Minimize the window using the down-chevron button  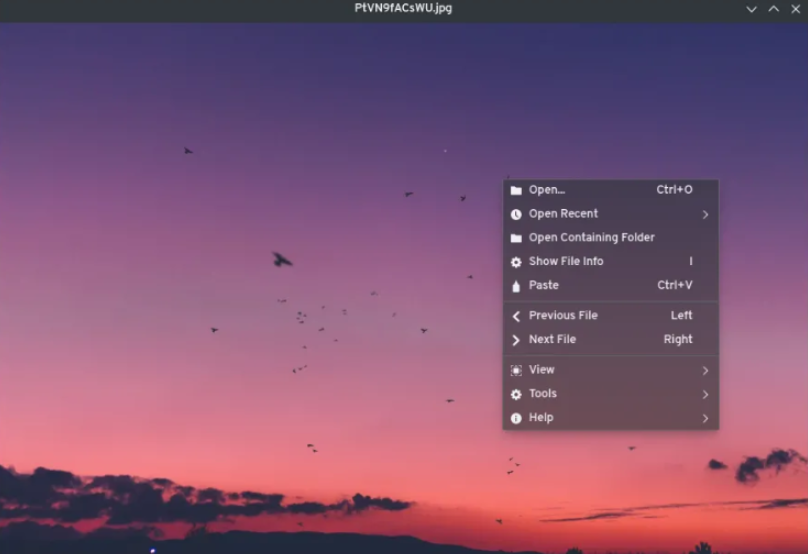752,9
